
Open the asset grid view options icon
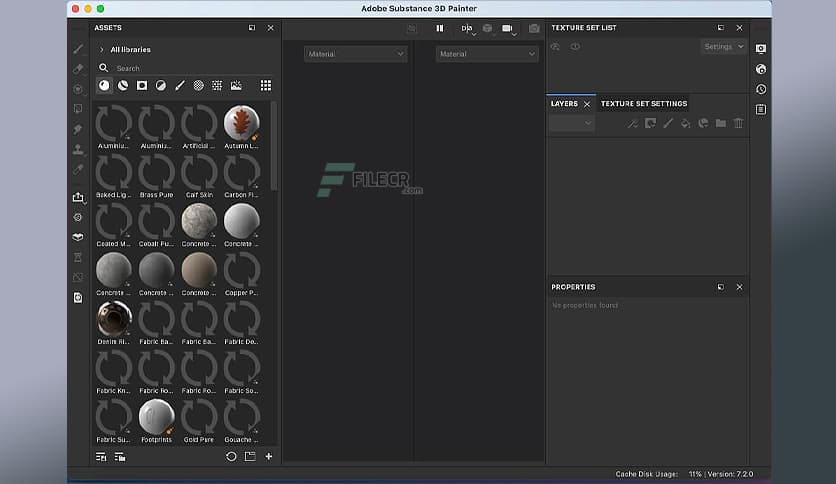coord(266,85)
